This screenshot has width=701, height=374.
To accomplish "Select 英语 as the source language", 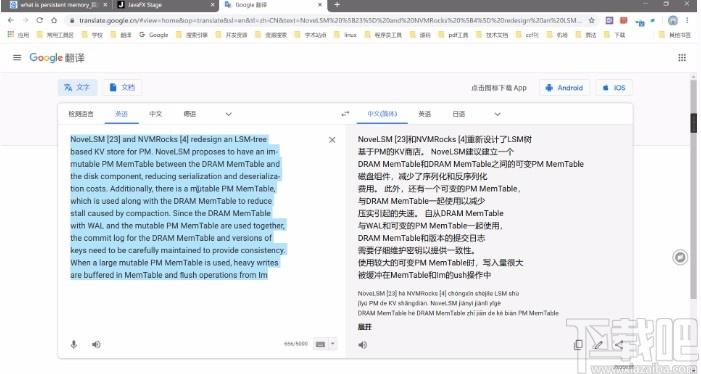I will coord(122,114).
